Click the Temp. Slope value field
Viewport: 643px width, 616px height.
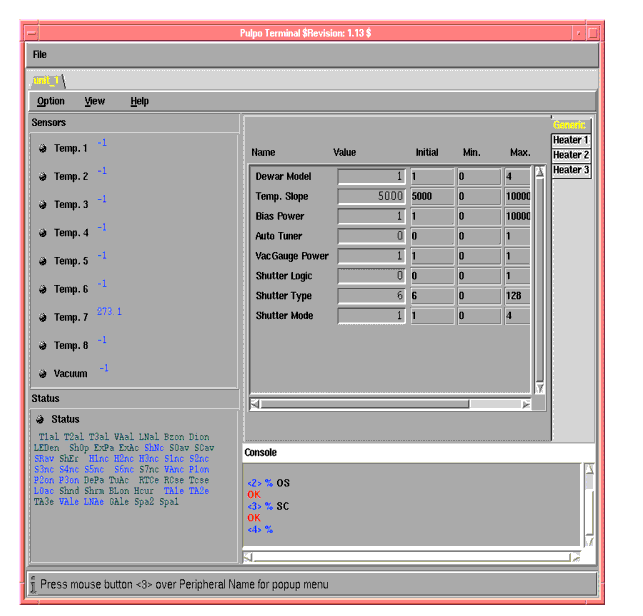click(371, 197)
